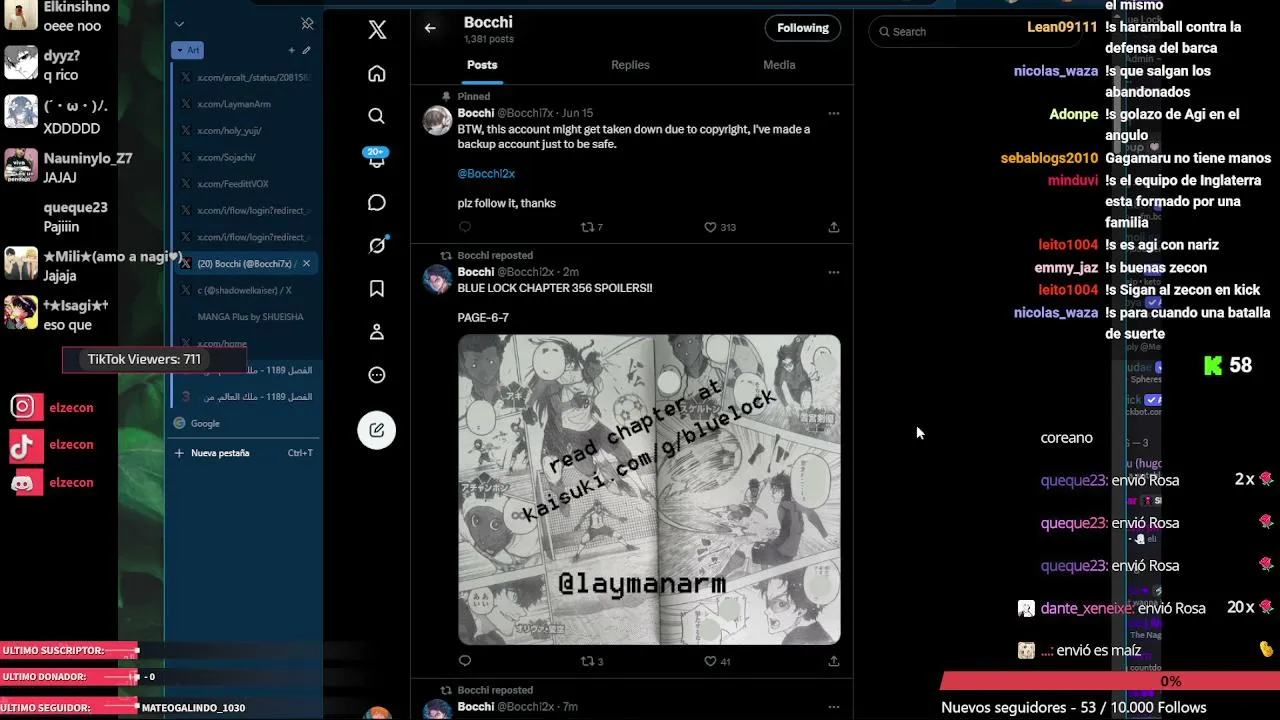Open more options on Blue Lock spoilers post
This screenshot has height=720, width=1280.
(x=833, y=272)
